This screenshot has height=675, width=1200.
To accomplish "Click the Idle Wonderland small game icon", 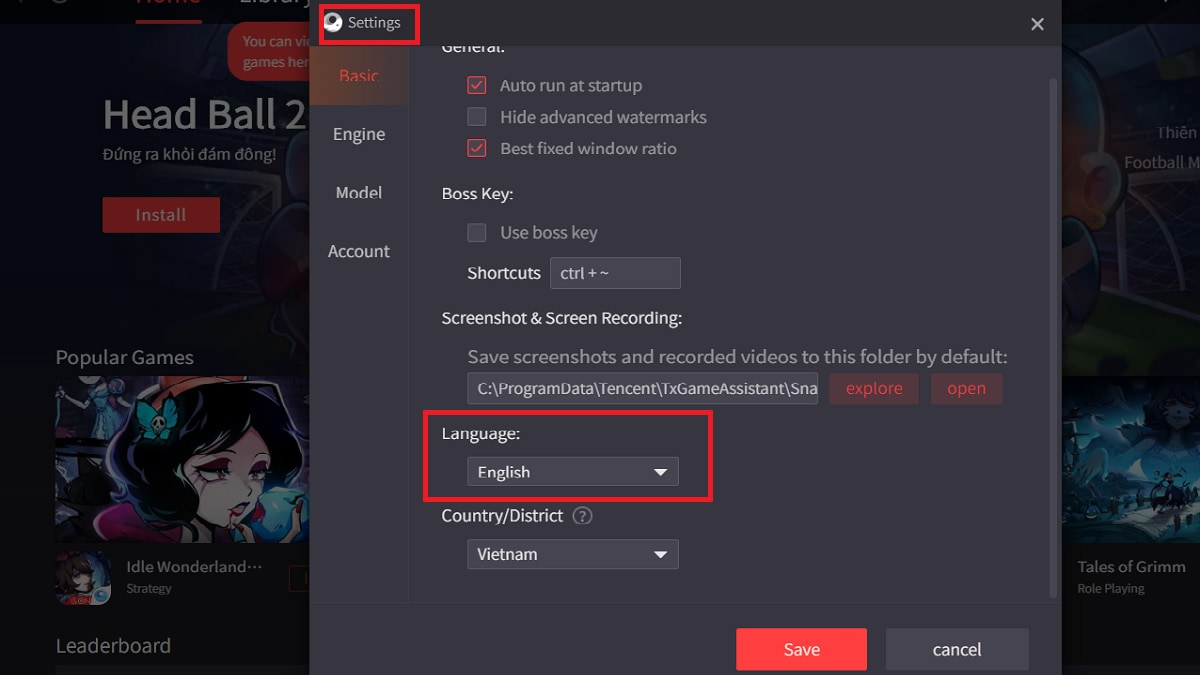I will coord(83,578).
